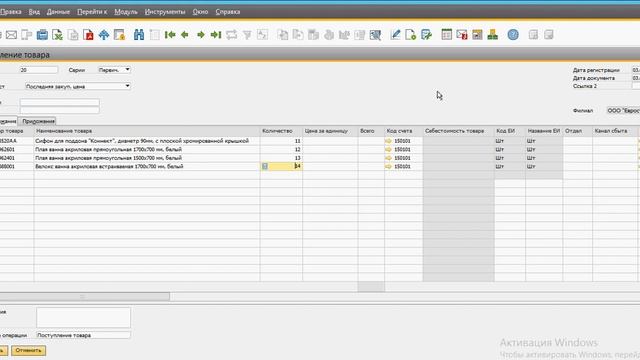Follow the account link arrow in the Велюкс row
The image size is (640, 360).
click(x=388, y=167)
